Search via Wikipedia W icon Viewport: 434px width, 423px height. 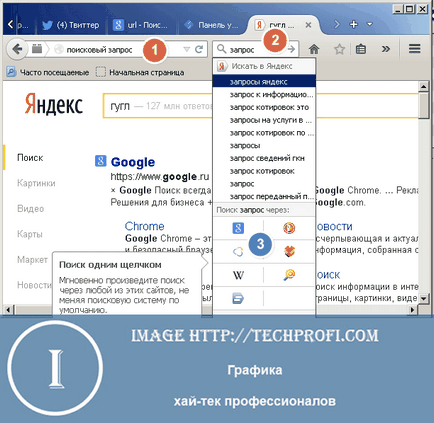[x=238, y=275]
